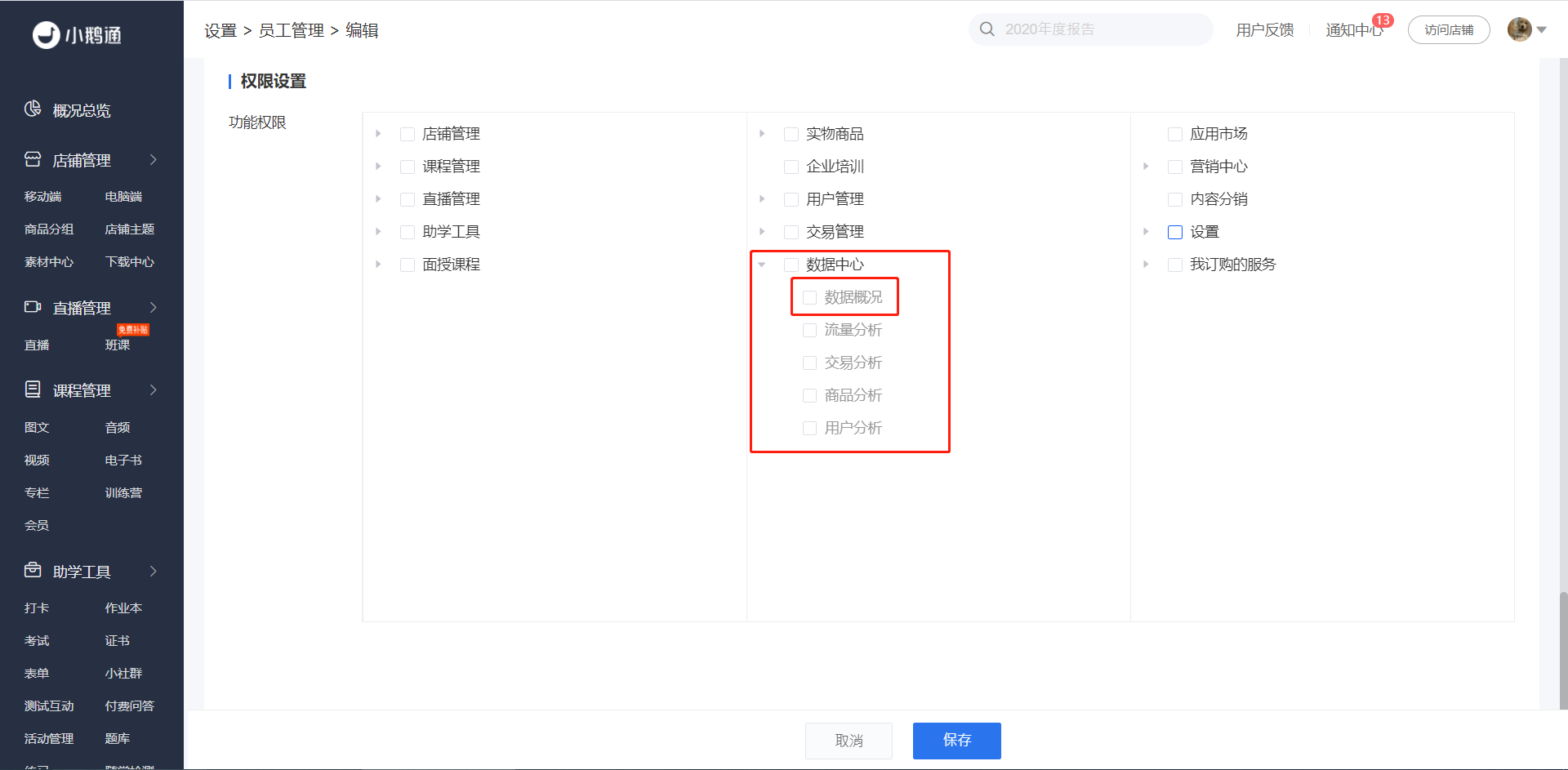Click the 直播管理 camera icon in sidebar
The height and width of the screenshot is (770, 1568).
point(33,308)
